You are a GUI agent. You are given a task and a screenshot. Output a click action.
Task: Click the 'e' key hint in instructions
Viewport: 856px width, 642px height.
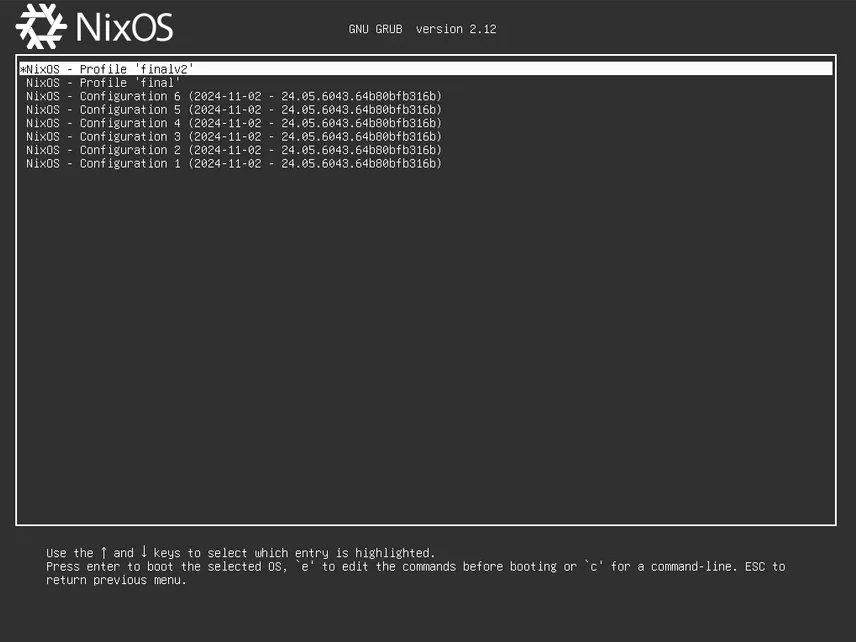point(307,566)
